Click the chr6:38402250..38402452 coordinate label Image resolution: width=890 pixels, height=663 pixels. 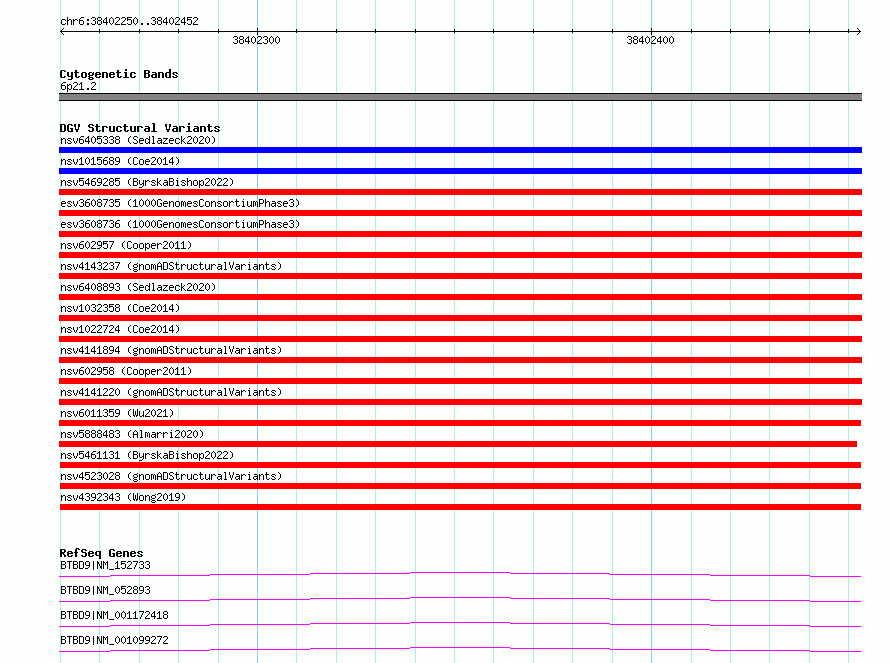pos(129,21)
